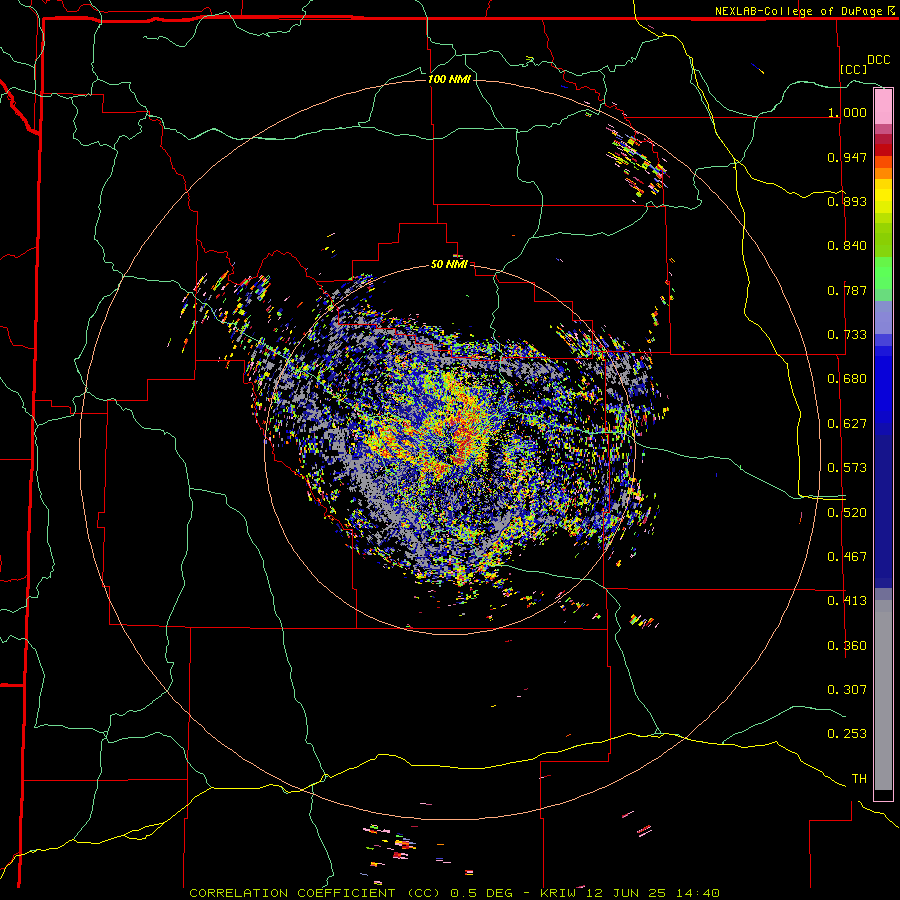This screenshot has width=900, height=900.
Task: Select the 1.000 scale value
Action: (847, 112)
